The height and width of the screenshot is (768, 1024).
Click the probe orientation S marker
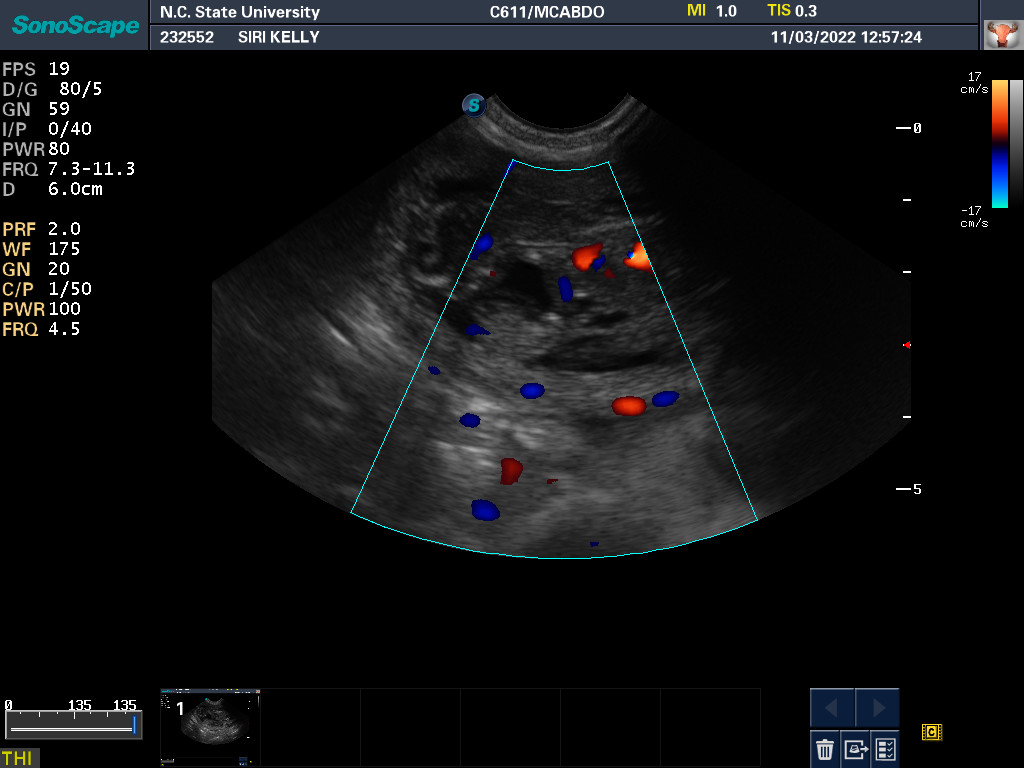(474, 105)
